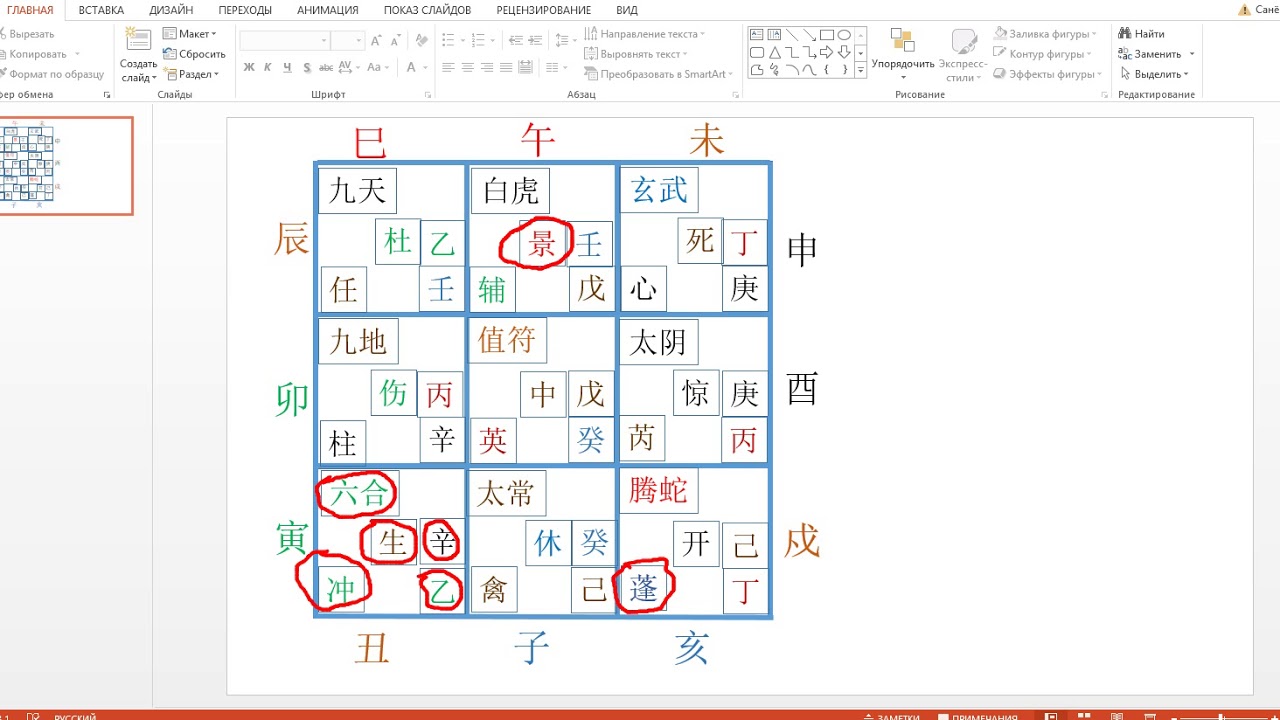
Task: Toggle underline Ч formatting
Action: click(x=287, y=68)
